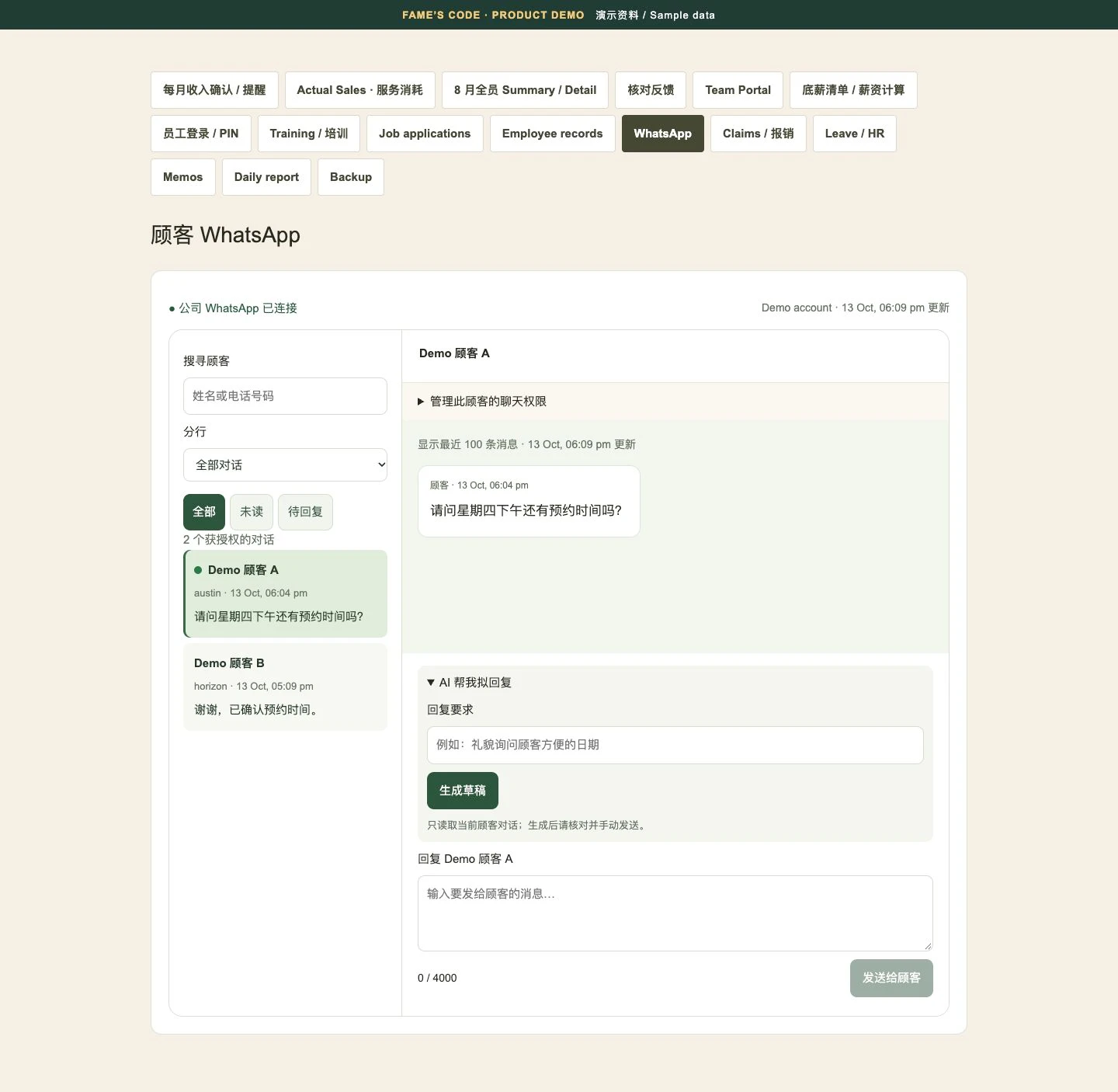Go to Leave / HR tab
The width and height of the screenshot is (1118, 1092).
(855, 134)
